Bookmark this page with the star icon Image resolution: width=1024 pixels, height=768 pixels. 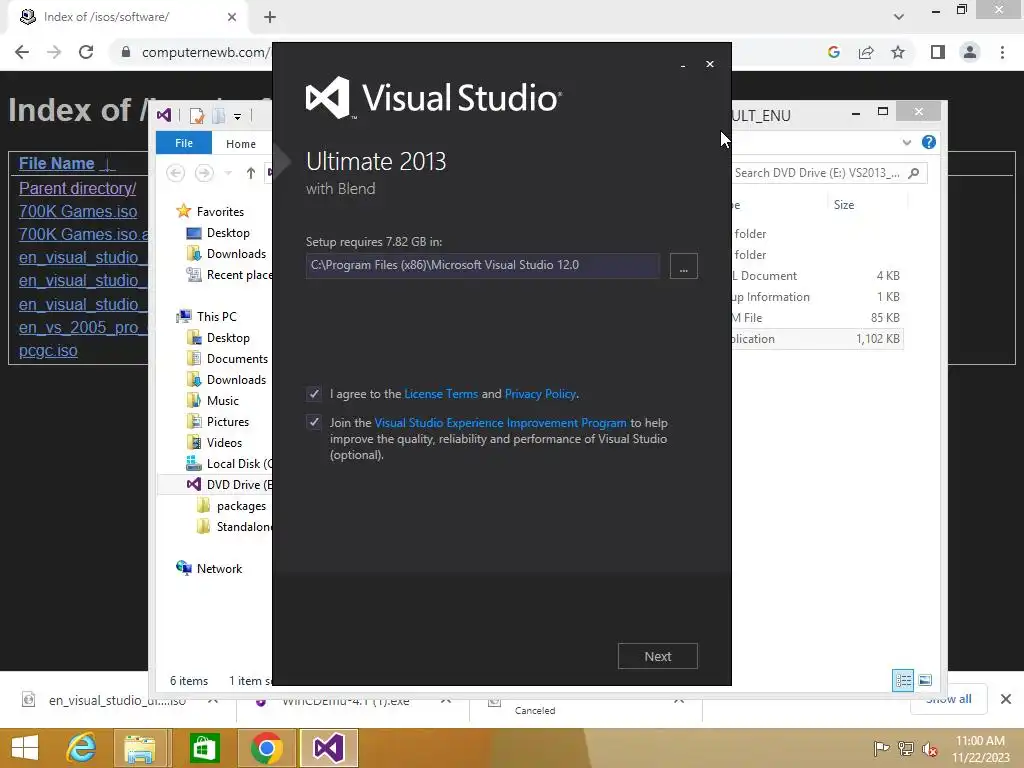[x=898, y=52]
